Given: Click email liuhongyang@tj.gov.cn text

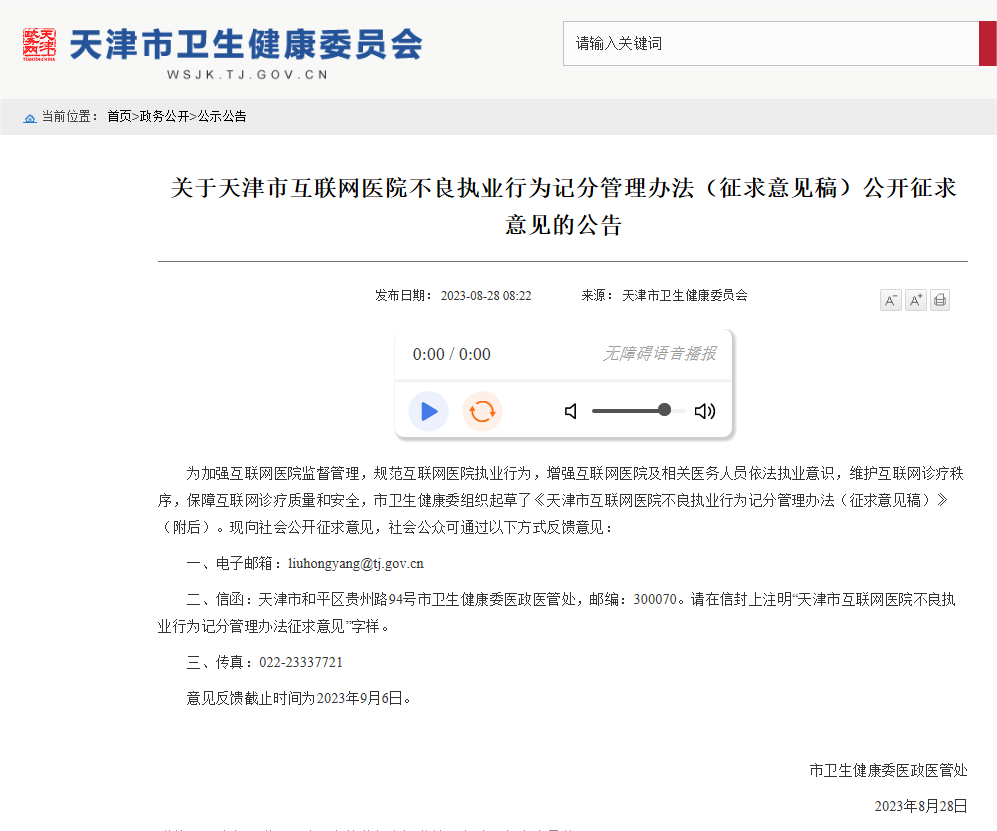Looking at the screenshot, I should point(355,563).
